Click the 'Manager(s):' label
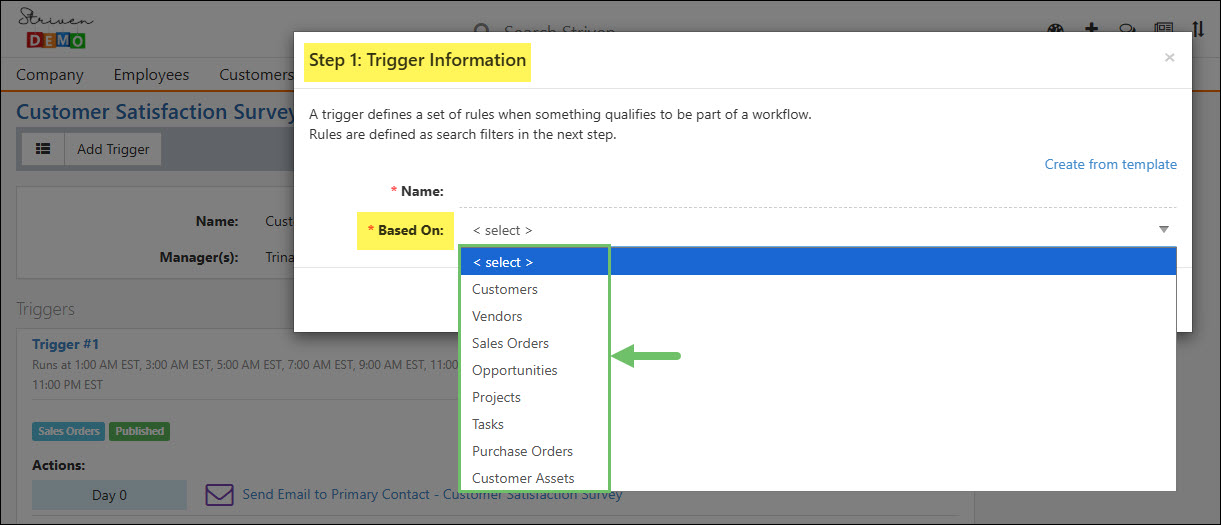Image resolution: width=1221 pixels, height=525 pixels. click(x=199, y=257)
